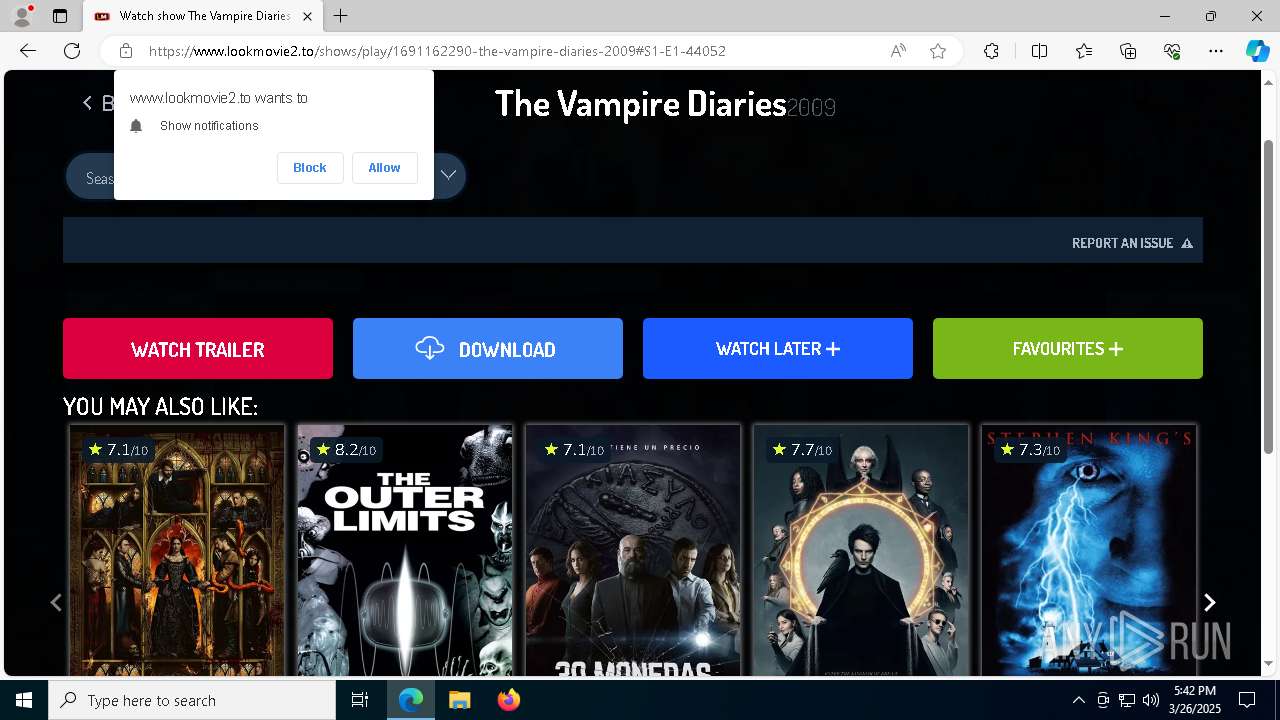Close The Vampire Diaries tab
Viewport: 1280px width, 720px height.
307,16
